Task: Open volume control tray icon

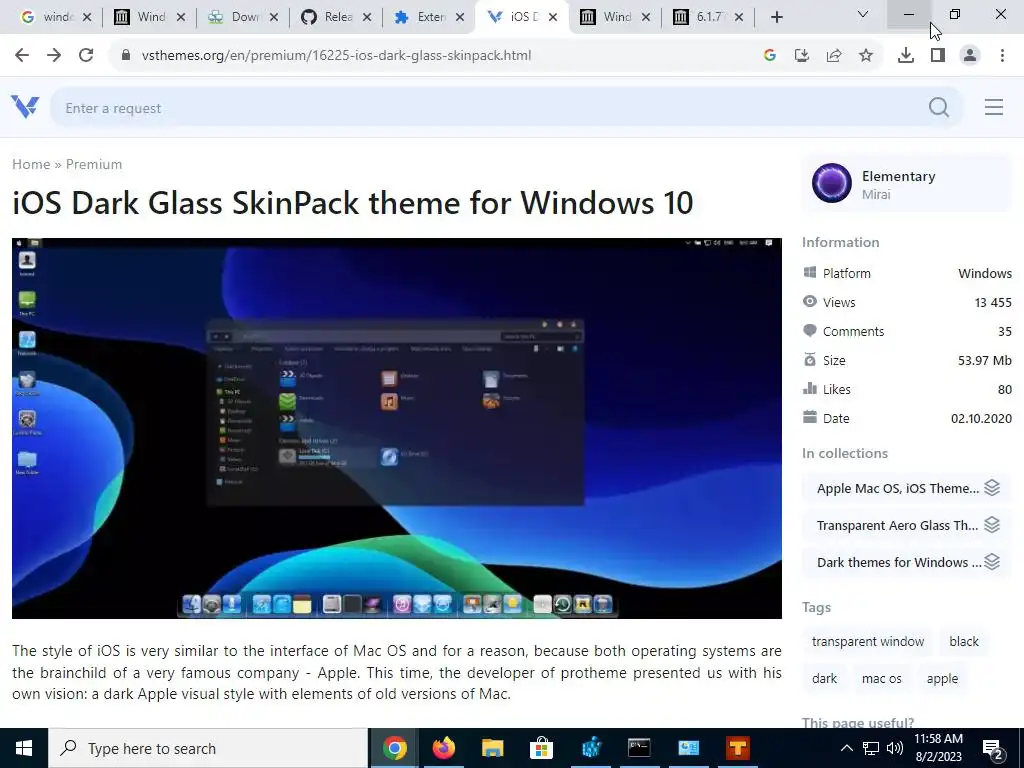Action: click(895, 748)
